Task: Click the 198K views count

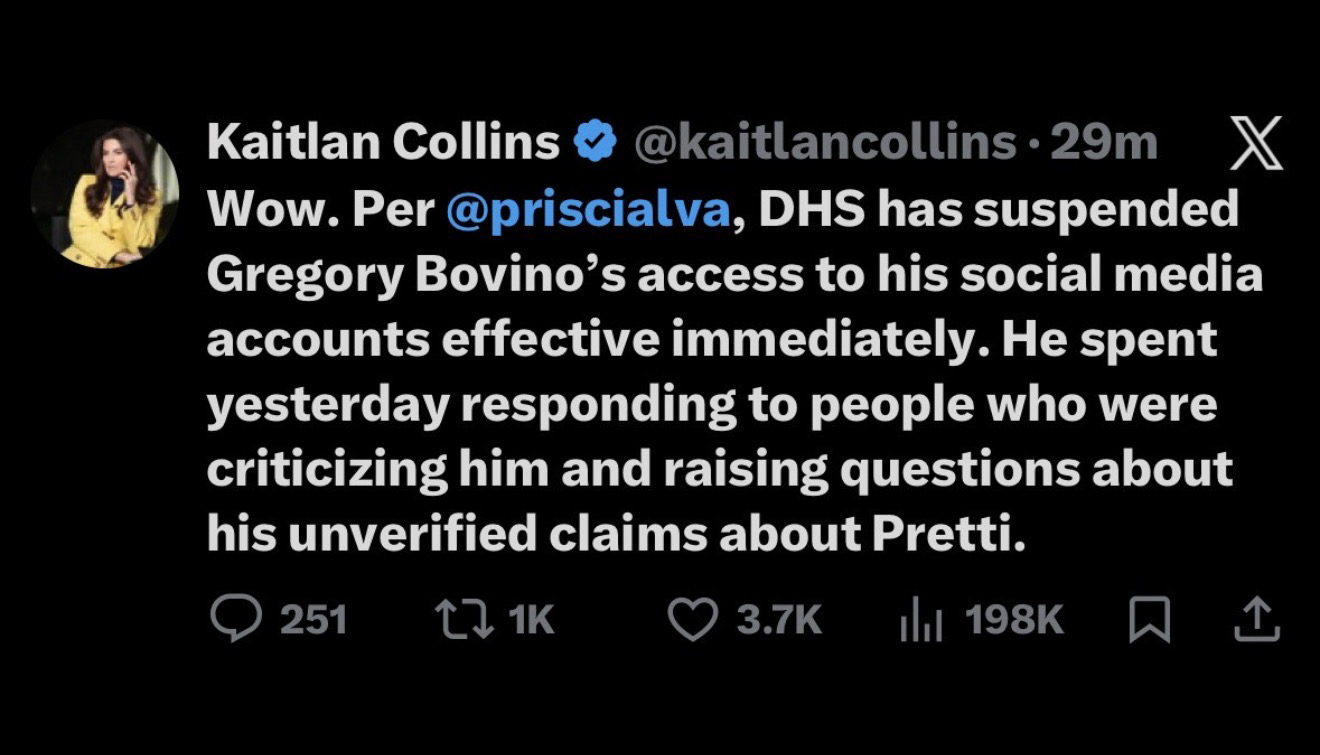Action: point(1014,620)
